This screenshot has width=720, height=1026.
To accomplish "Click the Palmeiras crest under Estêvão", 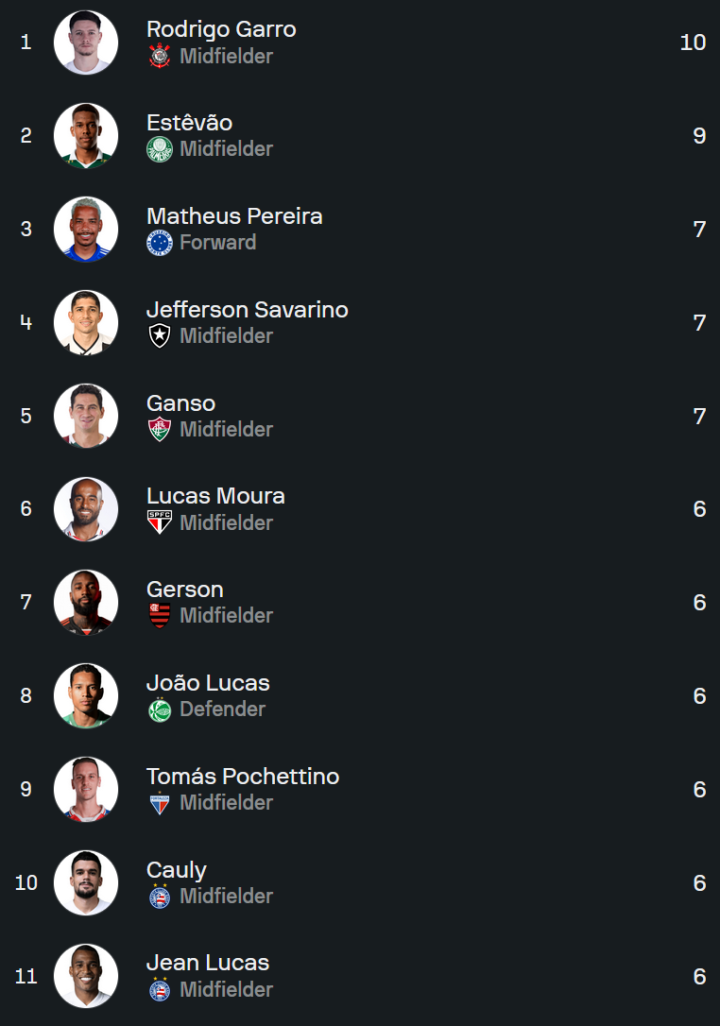I will click(159, 149).
